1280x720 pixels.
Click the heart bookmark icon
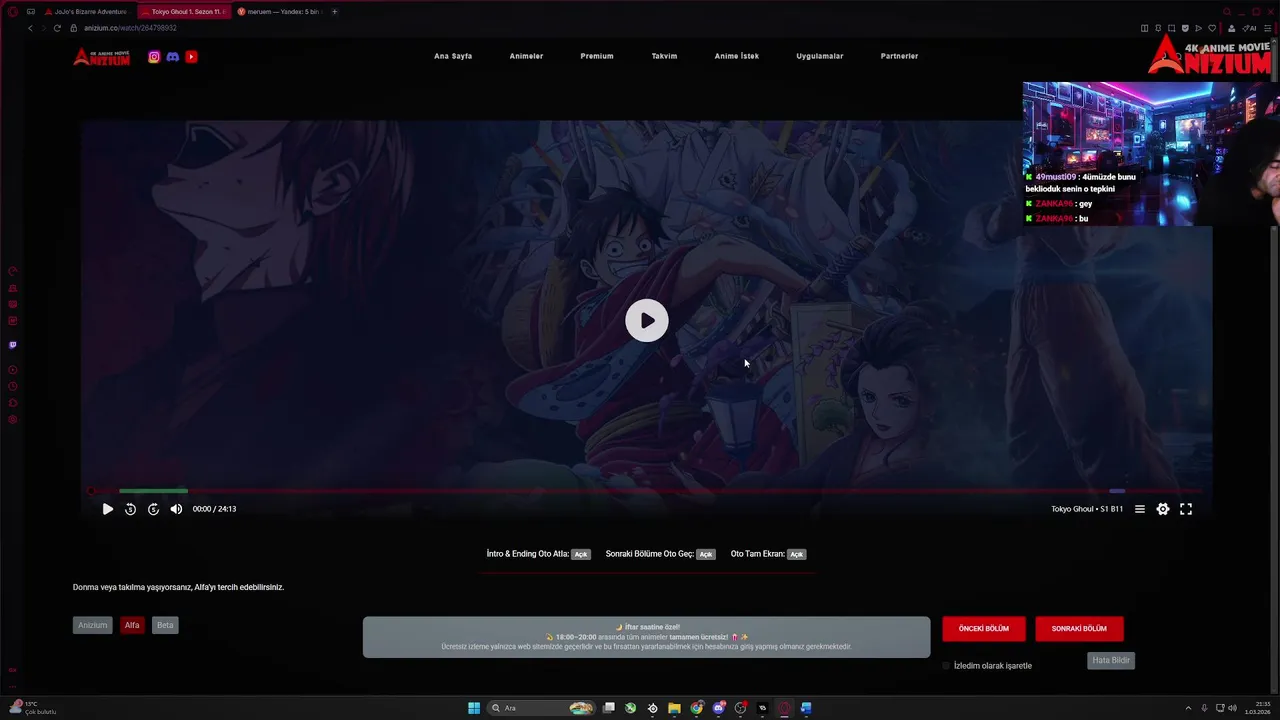(1212, 28)
